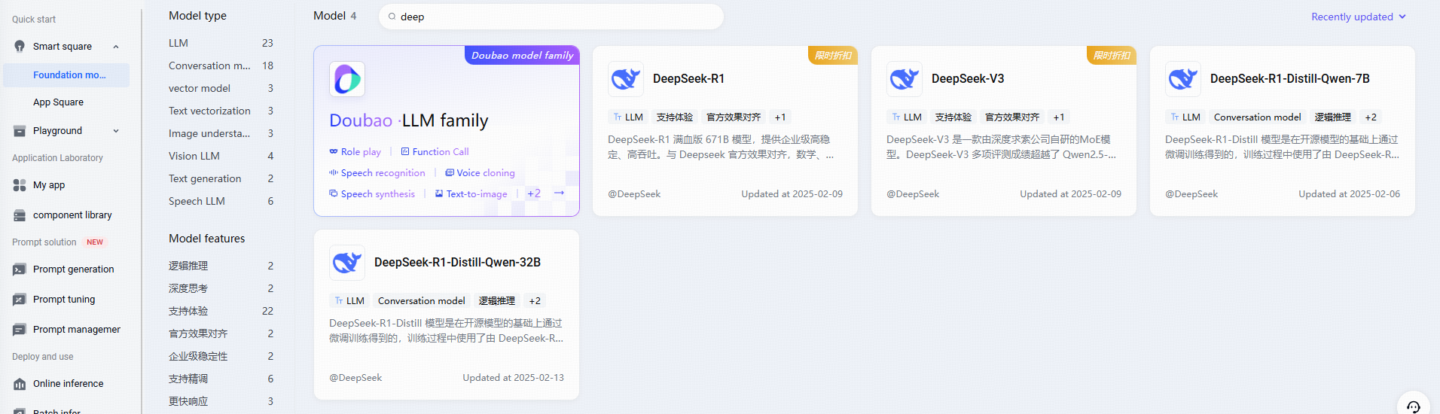Click 限时折扣 badge on DeepSeek-R1 card
This screenshot has width=1440, height=414.
[833, 55]
